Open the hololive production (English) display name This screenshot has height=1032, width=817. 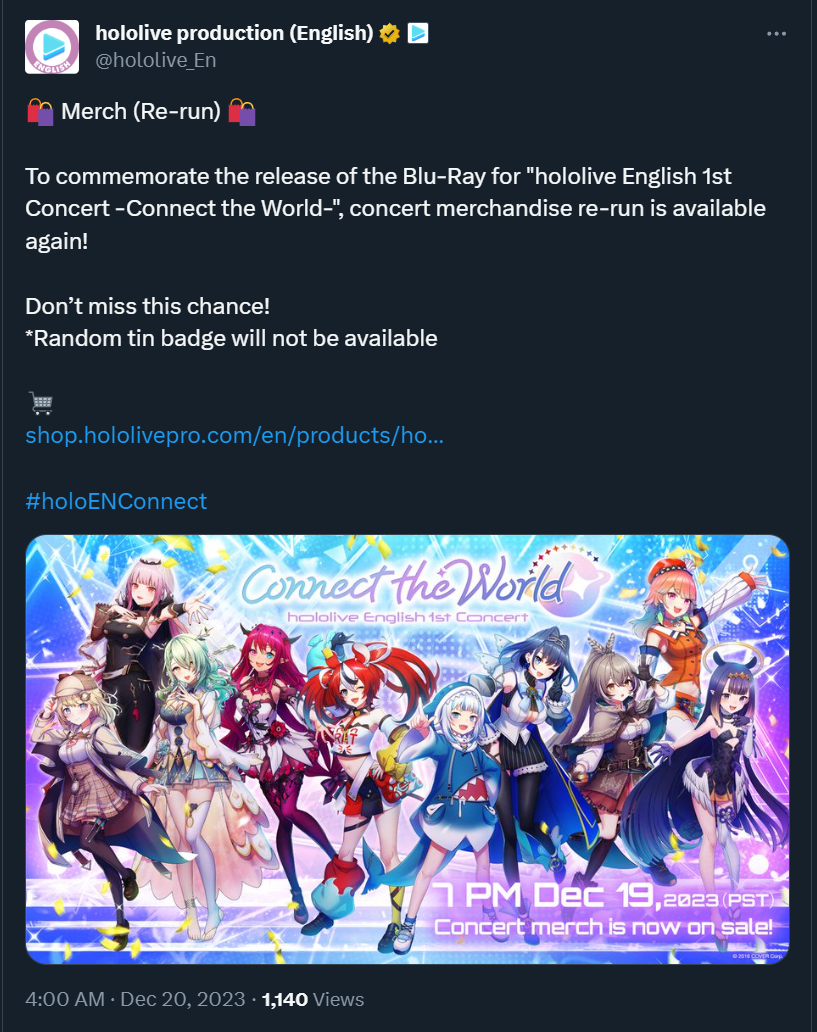pos(234,33)
